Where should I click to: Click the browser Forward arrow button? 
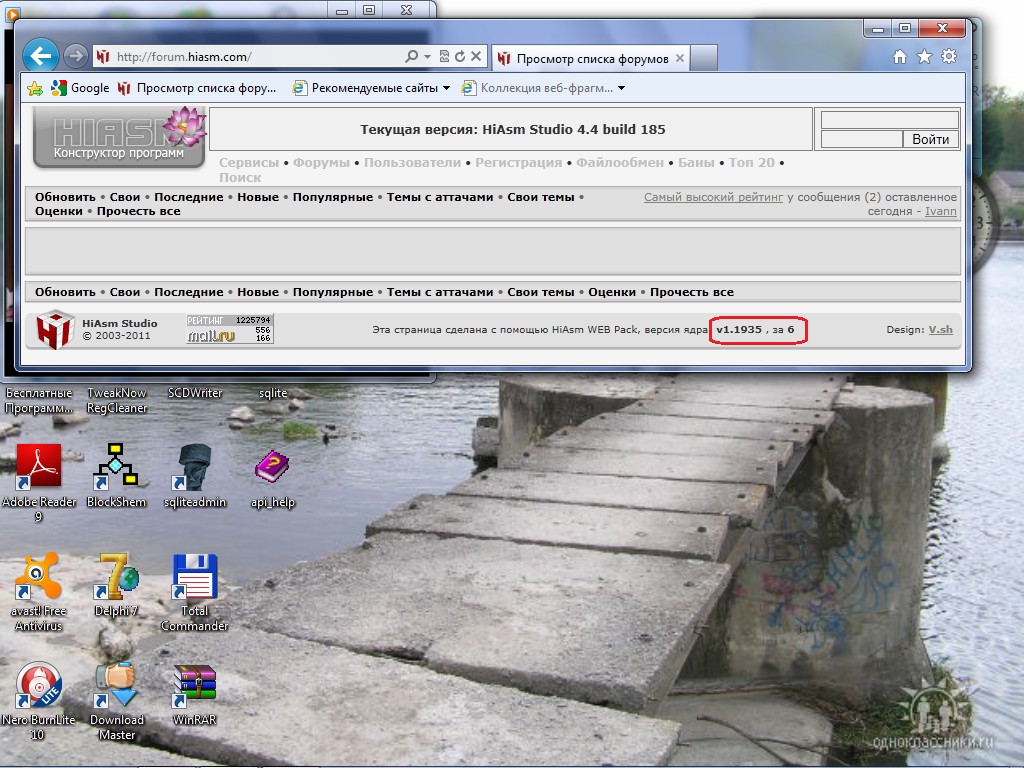[x=75, y=56]
